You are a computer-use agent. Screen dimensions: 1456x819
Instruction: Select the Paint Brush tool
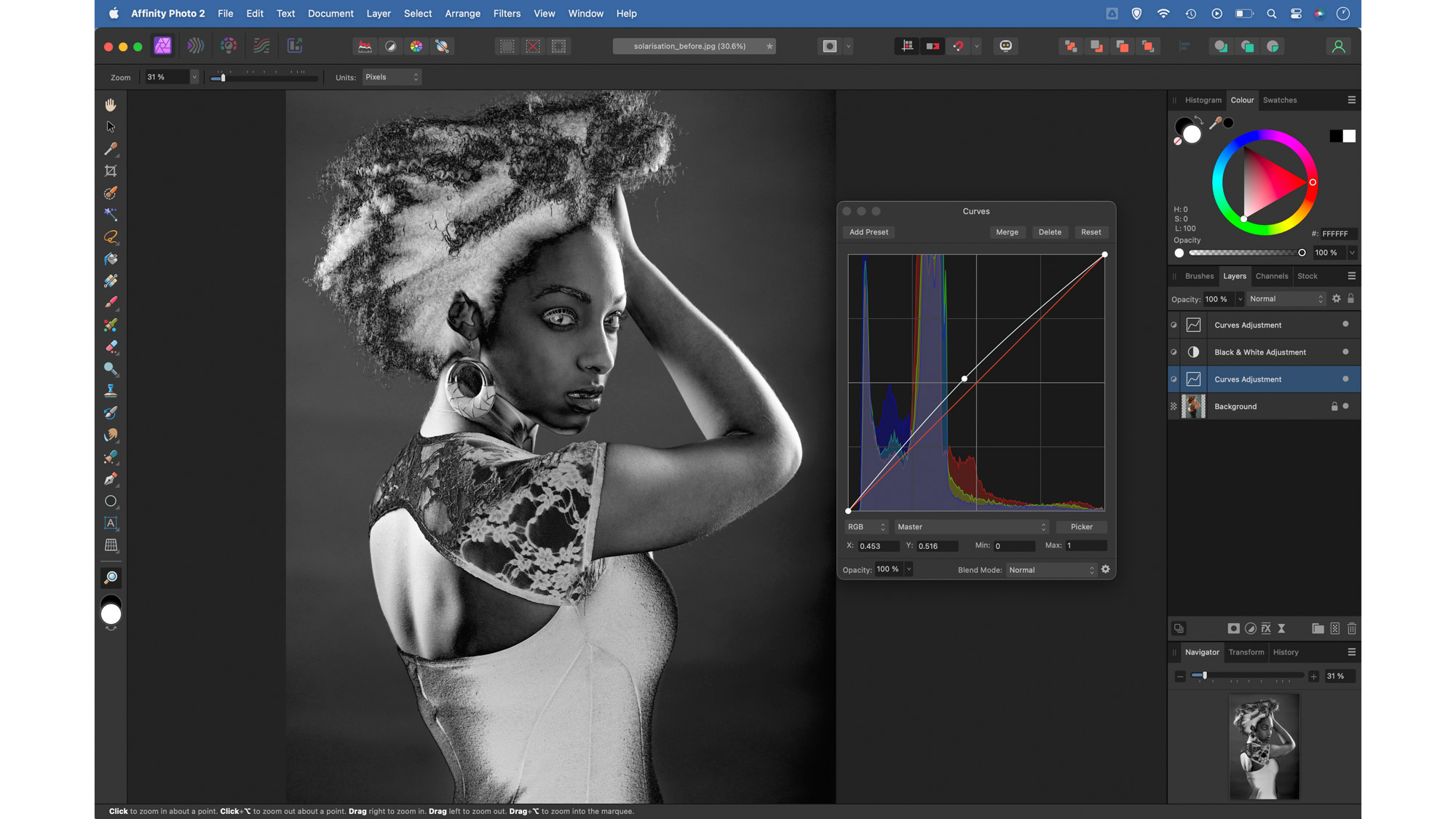point(111,303)
